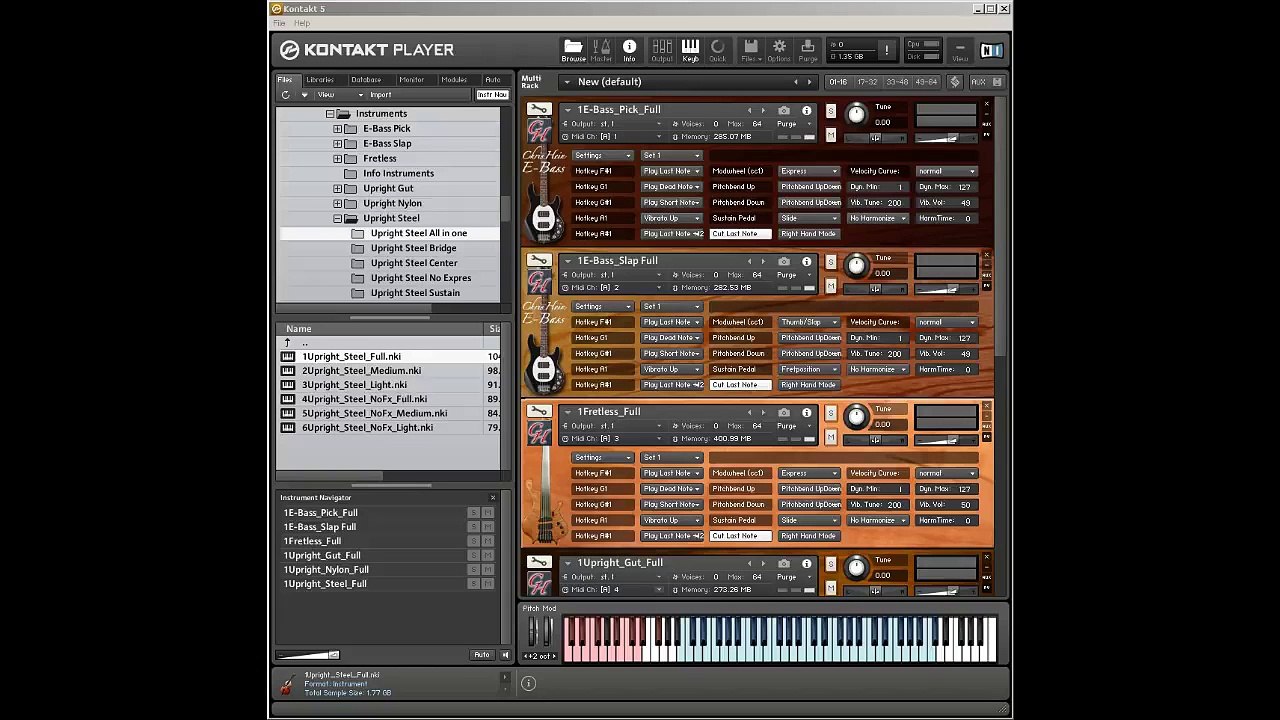The height and width of the screenshot is (720, 1280).
Task: Open the Quick-load browser icon
Action: click(x=718, y=50)
